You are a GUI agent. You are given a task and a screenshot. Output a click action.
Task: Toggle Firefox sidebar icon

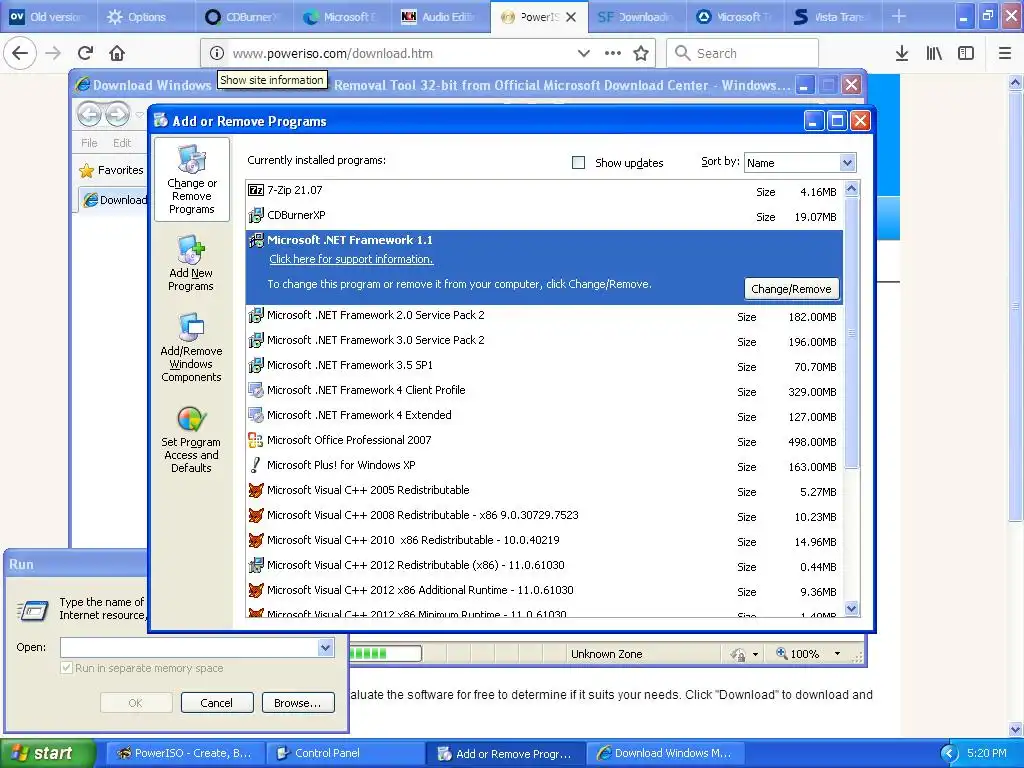[x=966, y=53]
